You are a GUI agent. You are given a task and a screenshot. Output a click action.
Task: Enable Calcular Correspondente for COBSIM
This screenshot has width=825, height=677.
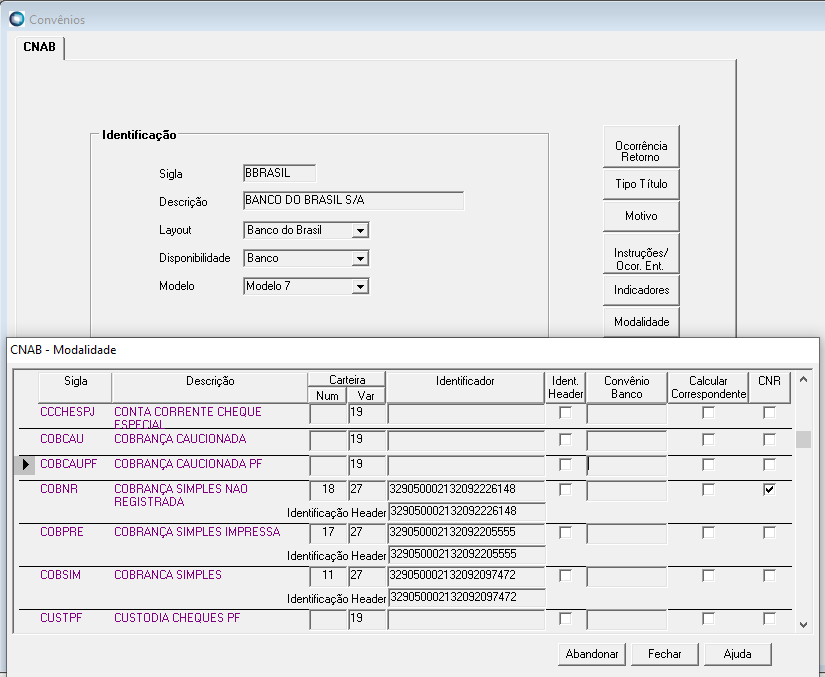tap(708, 575)
